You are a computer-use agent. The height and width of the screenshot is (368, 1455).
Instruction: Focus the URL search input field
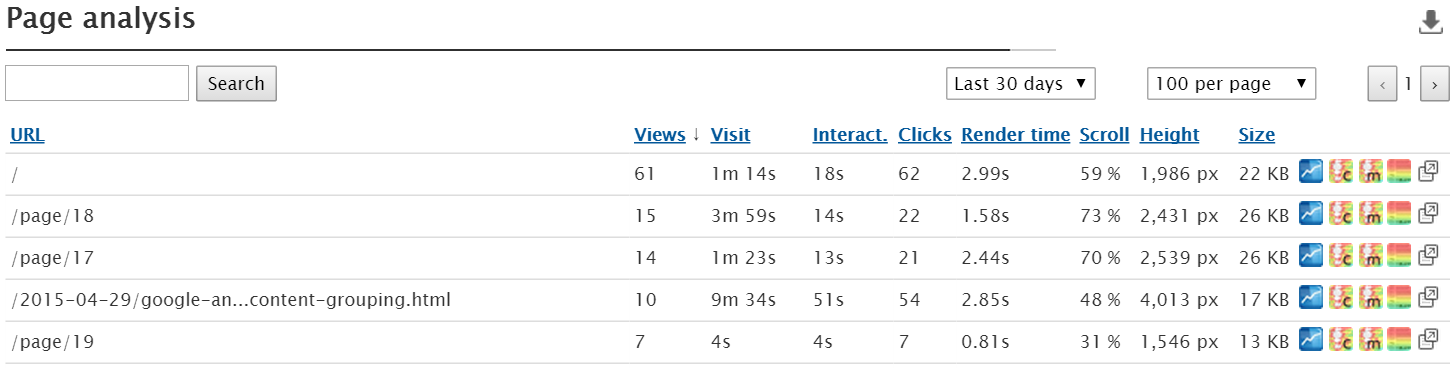click(x=97, y=83)
